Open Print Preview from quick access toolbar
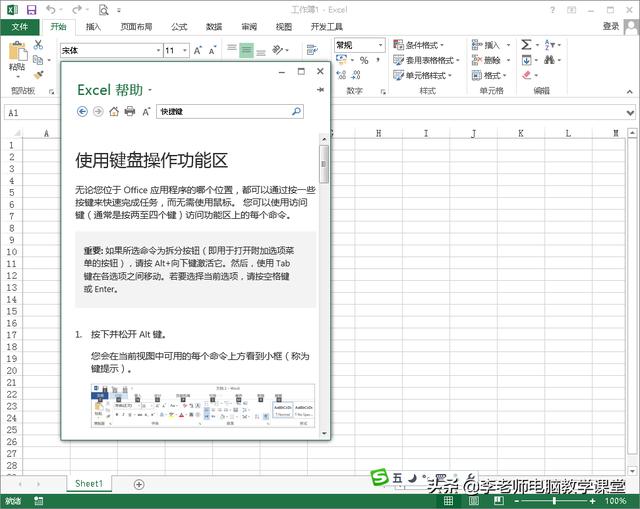 (x=104, y=9)
